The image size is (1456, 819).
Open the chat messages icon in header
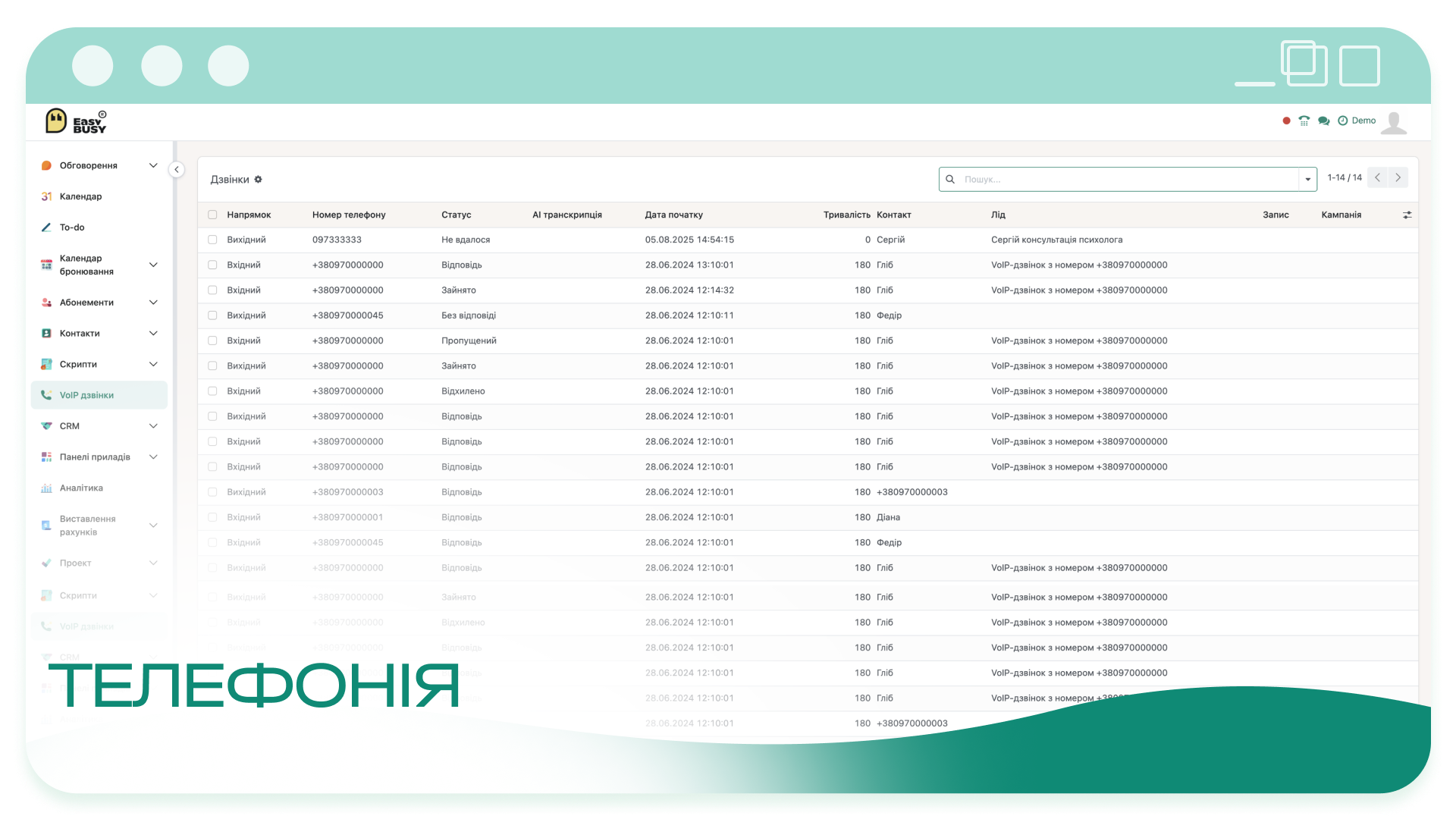coord(1323,121)
